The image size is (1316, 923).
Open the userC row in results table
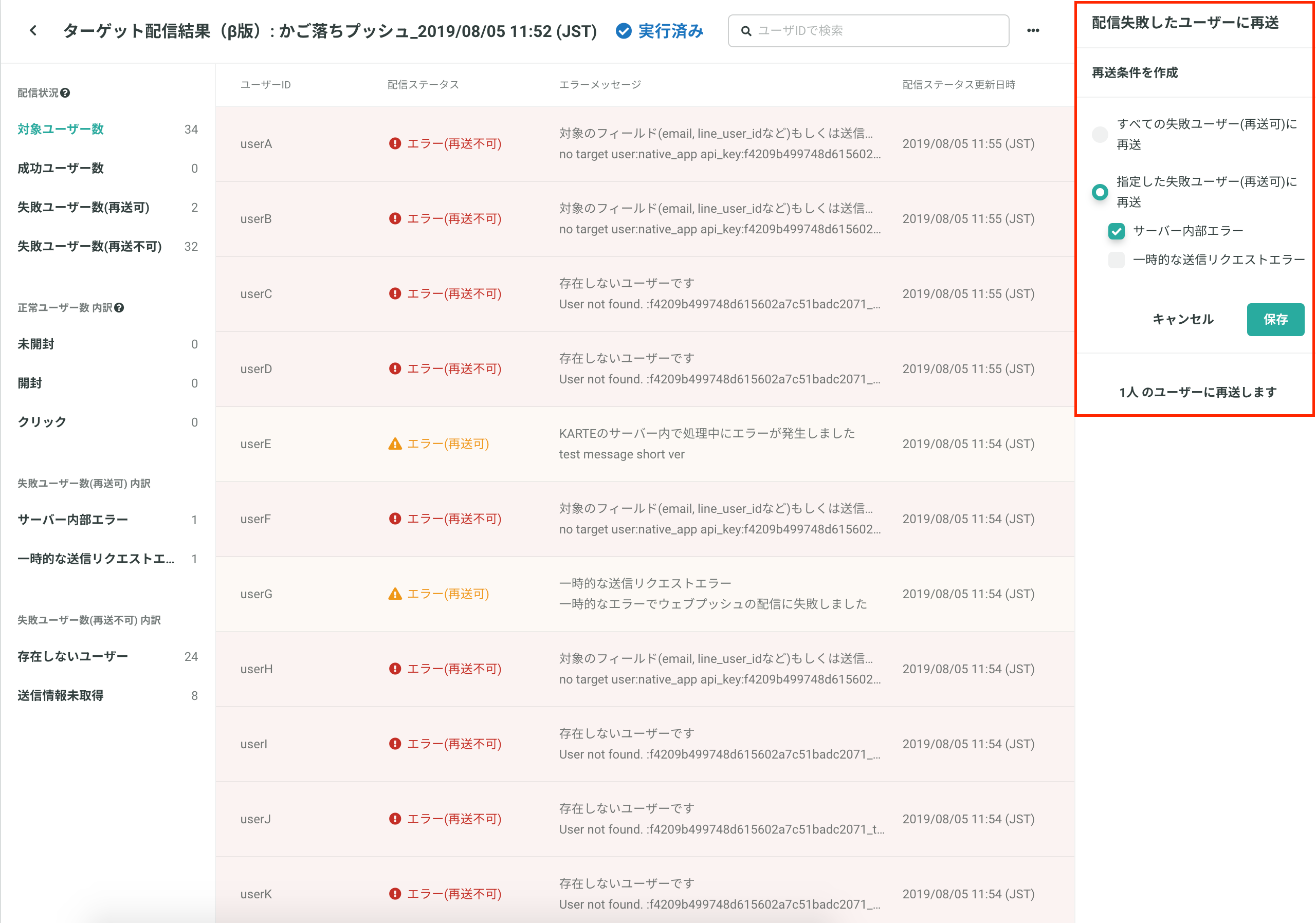645,294
